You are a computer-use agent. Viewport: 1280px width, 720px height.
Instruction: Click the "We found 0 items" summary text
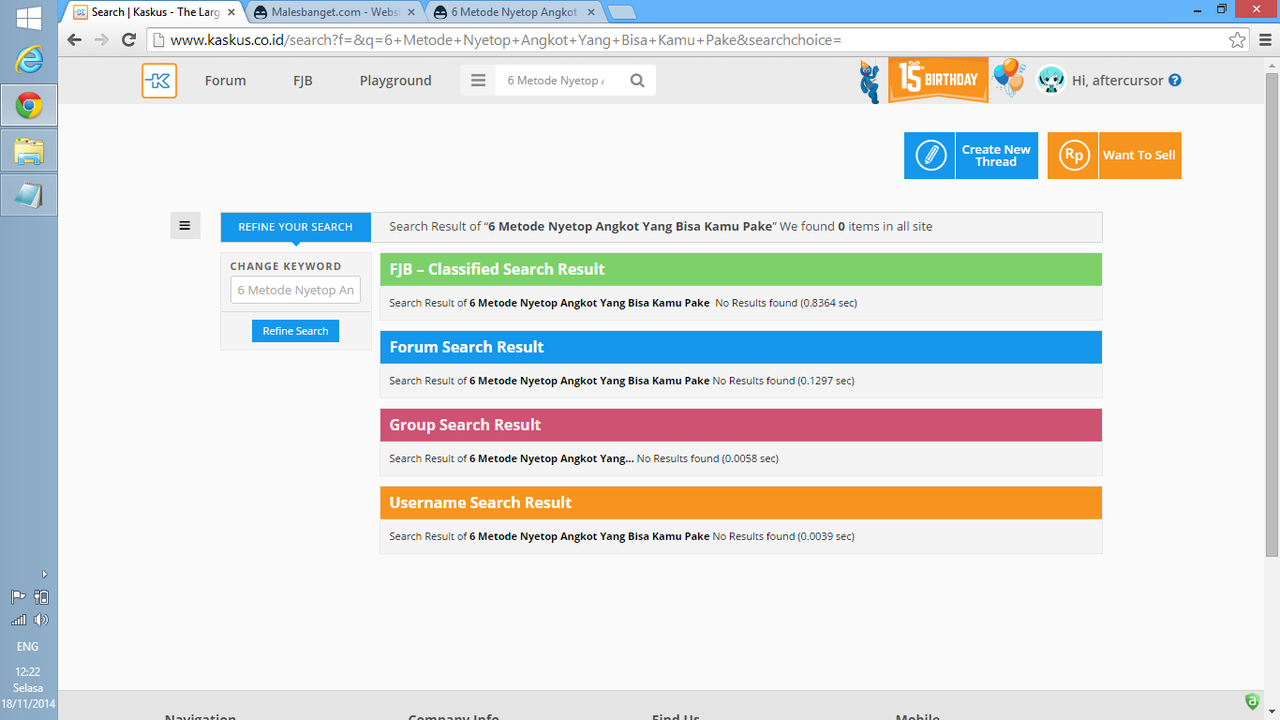click(856, 227)
